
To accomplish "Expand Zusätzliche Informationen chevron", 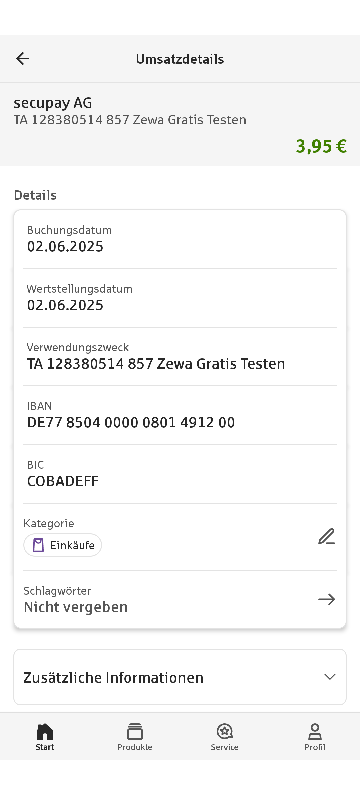I will (330, 677).
